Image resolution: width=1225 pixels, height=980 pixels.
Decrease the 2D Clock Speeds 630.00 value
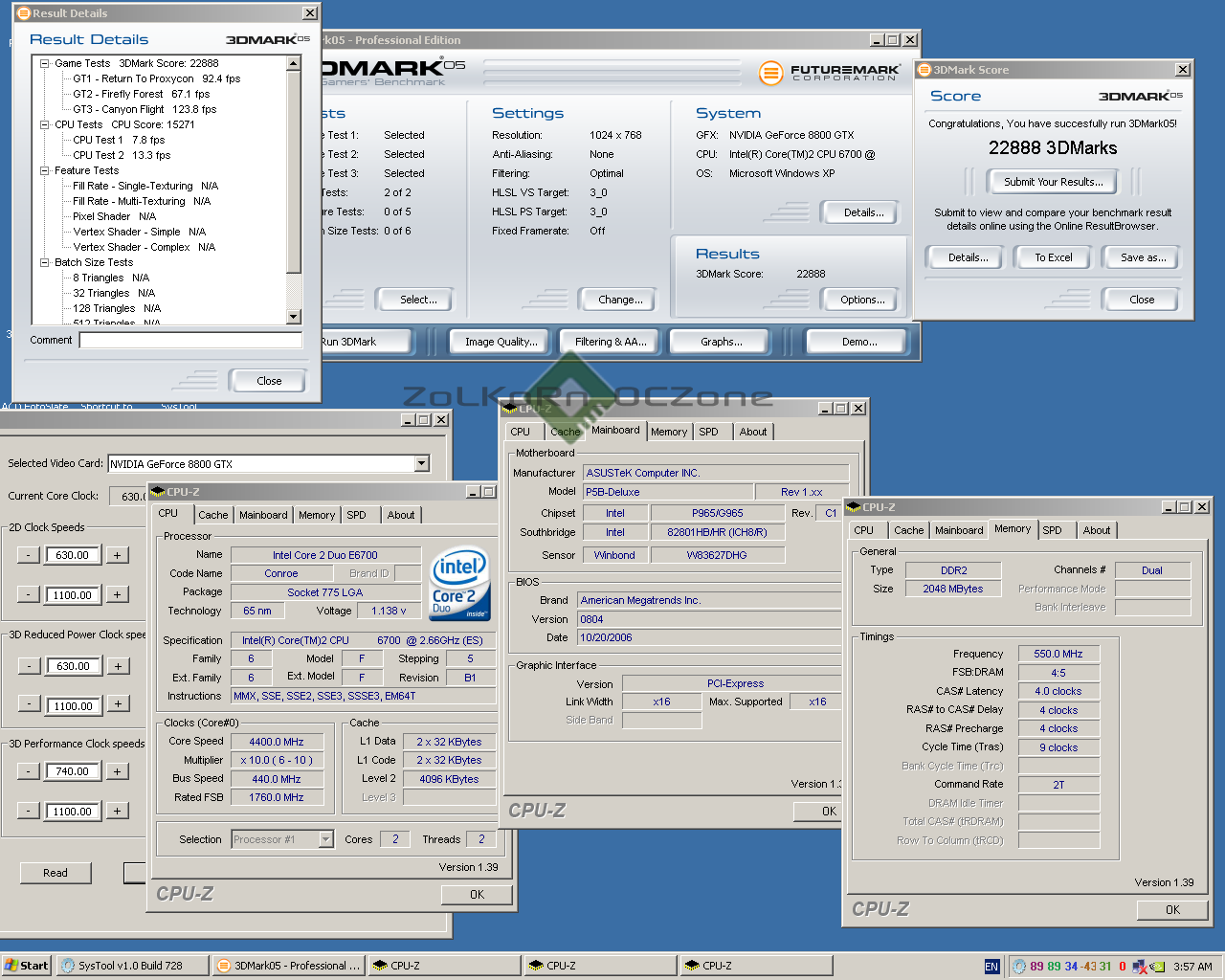[29, 555]
